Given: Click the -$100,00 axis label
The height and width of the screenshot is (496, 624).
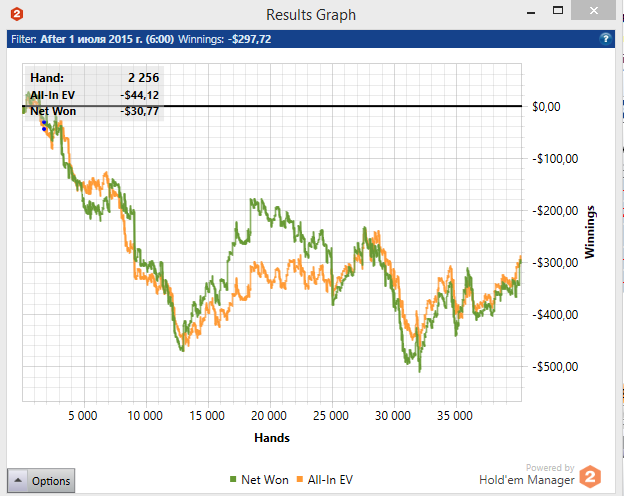Looking at the screenshot, I should pyautogui.click(x=555, y=159).
